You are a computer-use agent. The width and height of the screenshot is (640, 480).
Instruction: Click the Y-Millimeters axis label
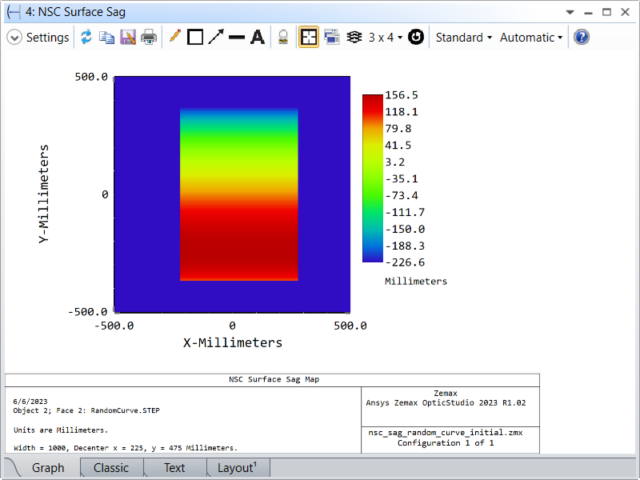pyautogui.click(x=44, y=194)
